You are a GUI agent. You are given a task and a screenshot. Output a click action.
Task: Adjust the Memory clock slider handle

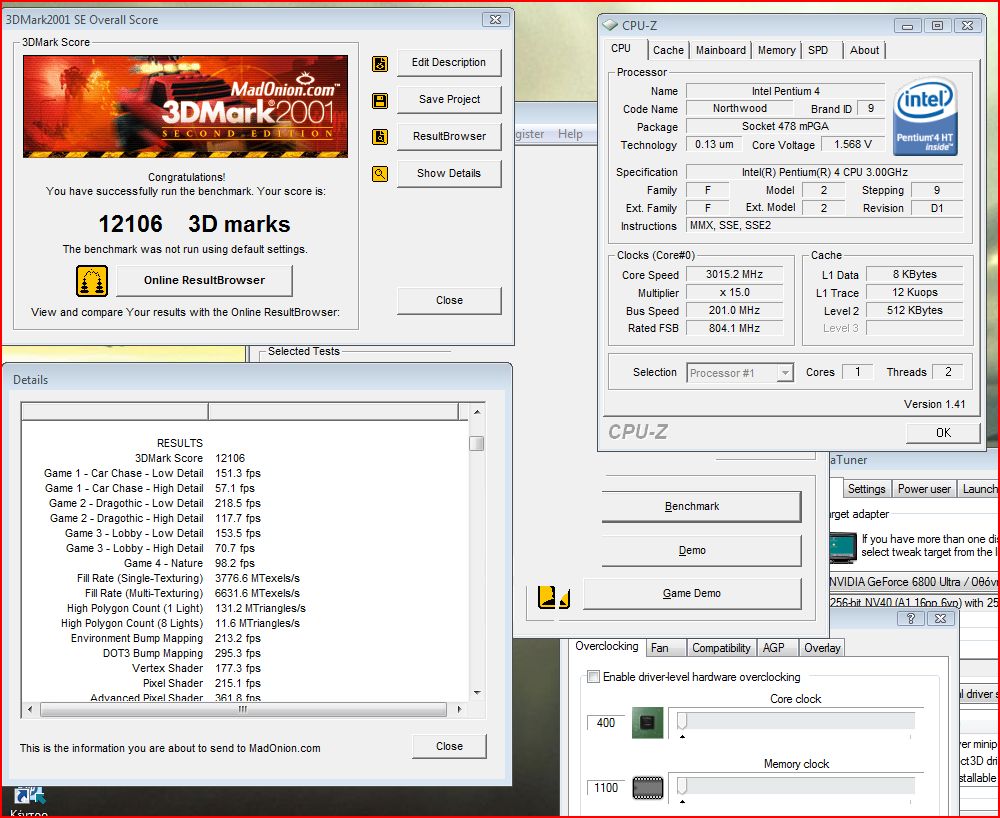coord(682,786)
